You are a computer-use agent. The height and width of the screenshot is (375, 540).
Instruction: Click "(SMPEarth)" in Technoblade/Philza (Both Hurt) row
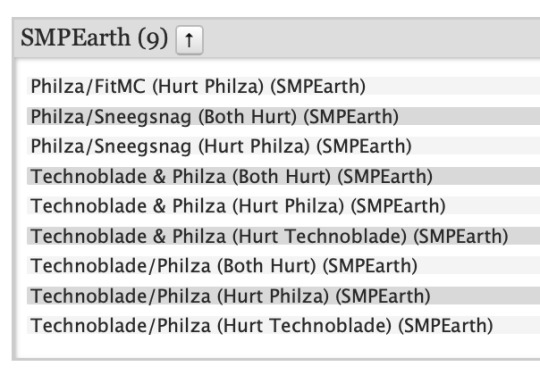click(x=370, y=266)
